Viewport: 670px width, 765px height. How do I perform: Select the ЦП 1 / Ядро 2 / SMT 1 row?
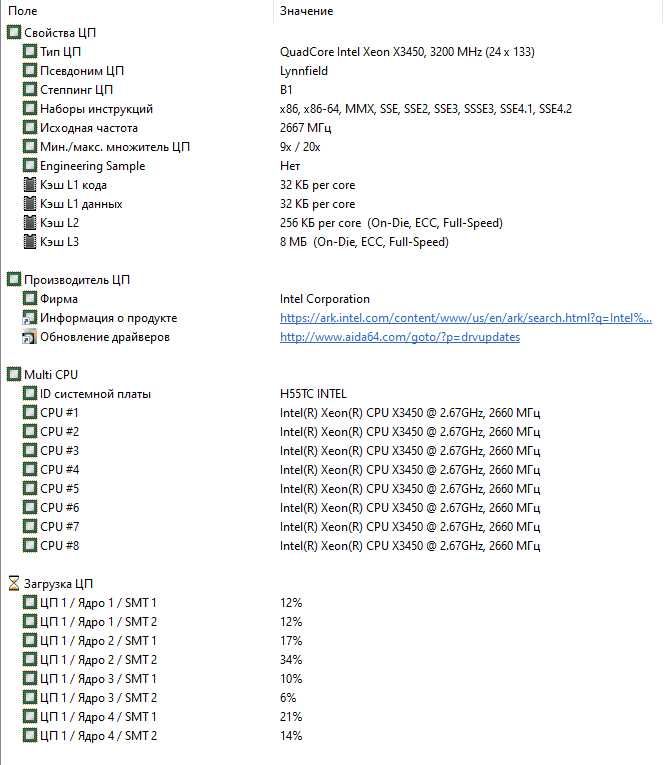tap(99, 641)
